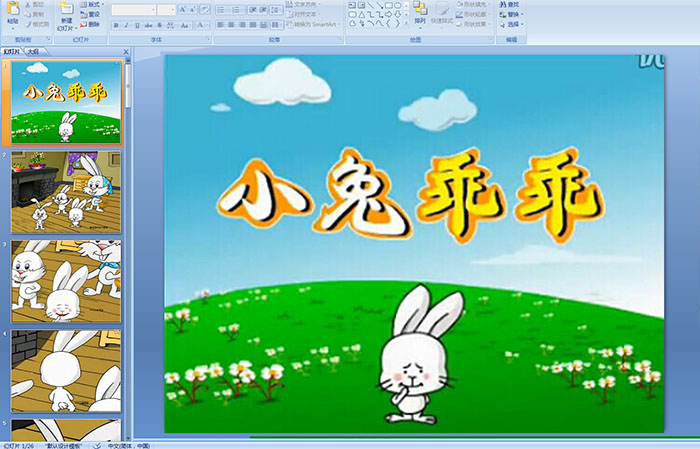Select the straight line shape
Image resolution: width=700 pixels, height=449 pixels.
(x=370, y=5)
